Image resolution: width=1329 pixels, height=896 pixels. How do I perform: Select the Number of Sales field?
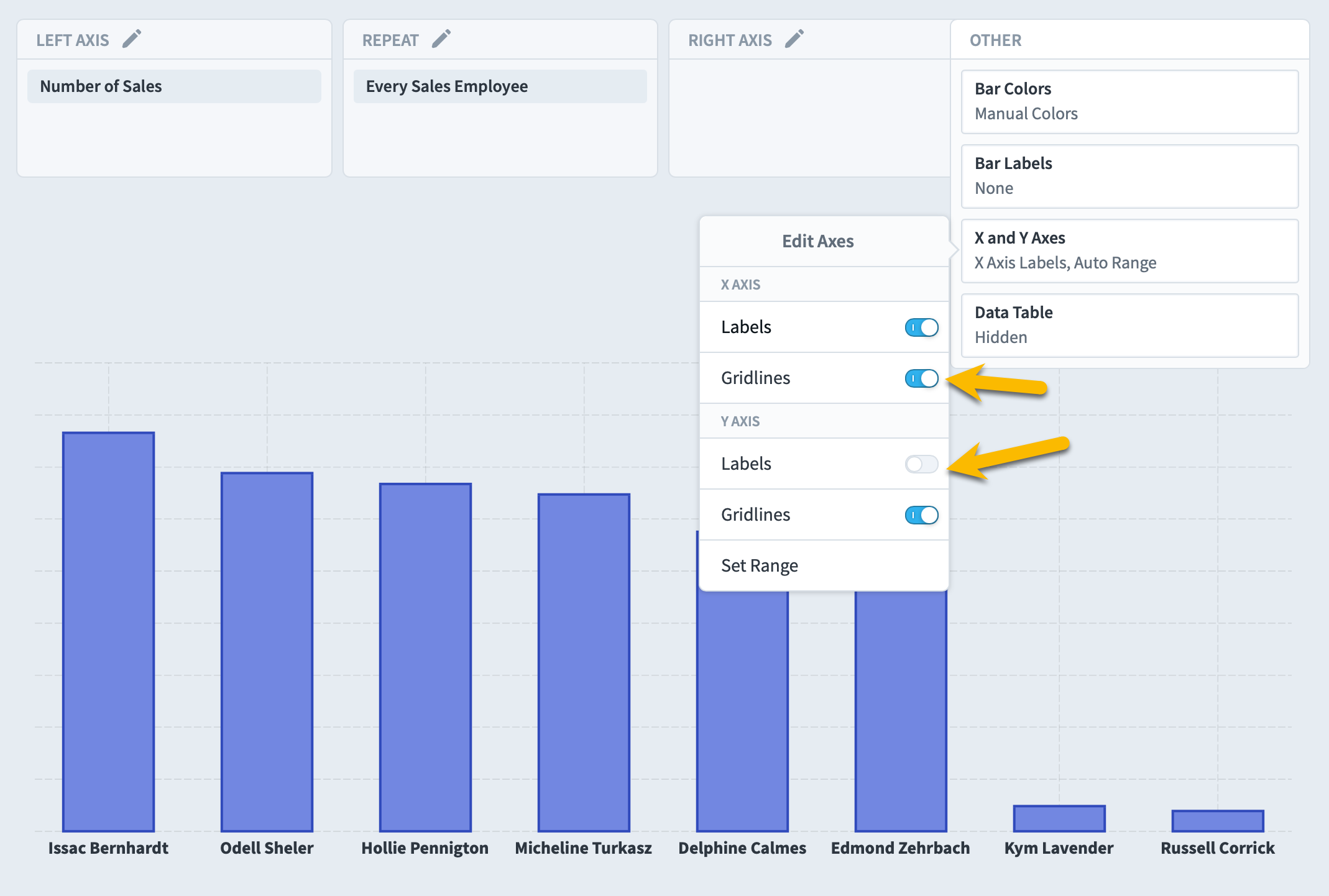(174, 86)
